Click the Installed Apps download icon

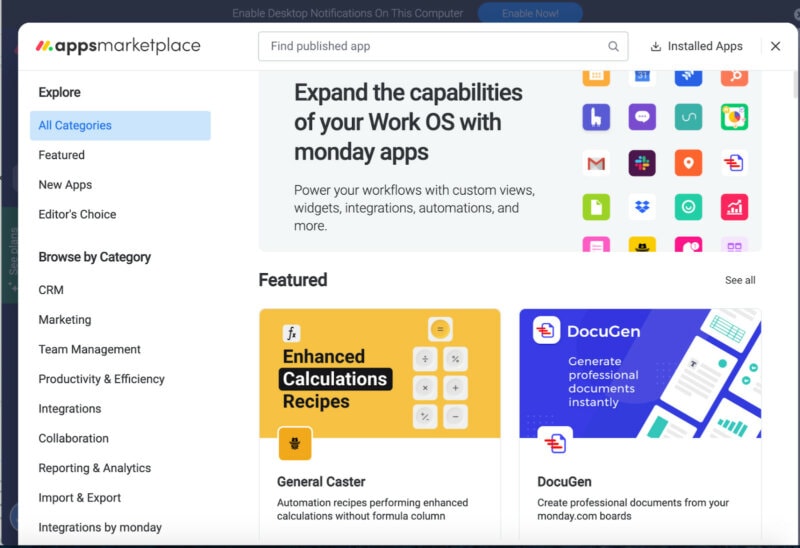click(x=656, y=46)
